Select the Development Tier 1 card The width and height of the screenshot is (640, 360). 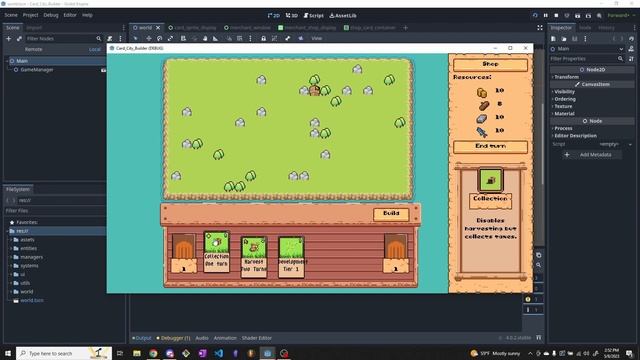[291, 257]
